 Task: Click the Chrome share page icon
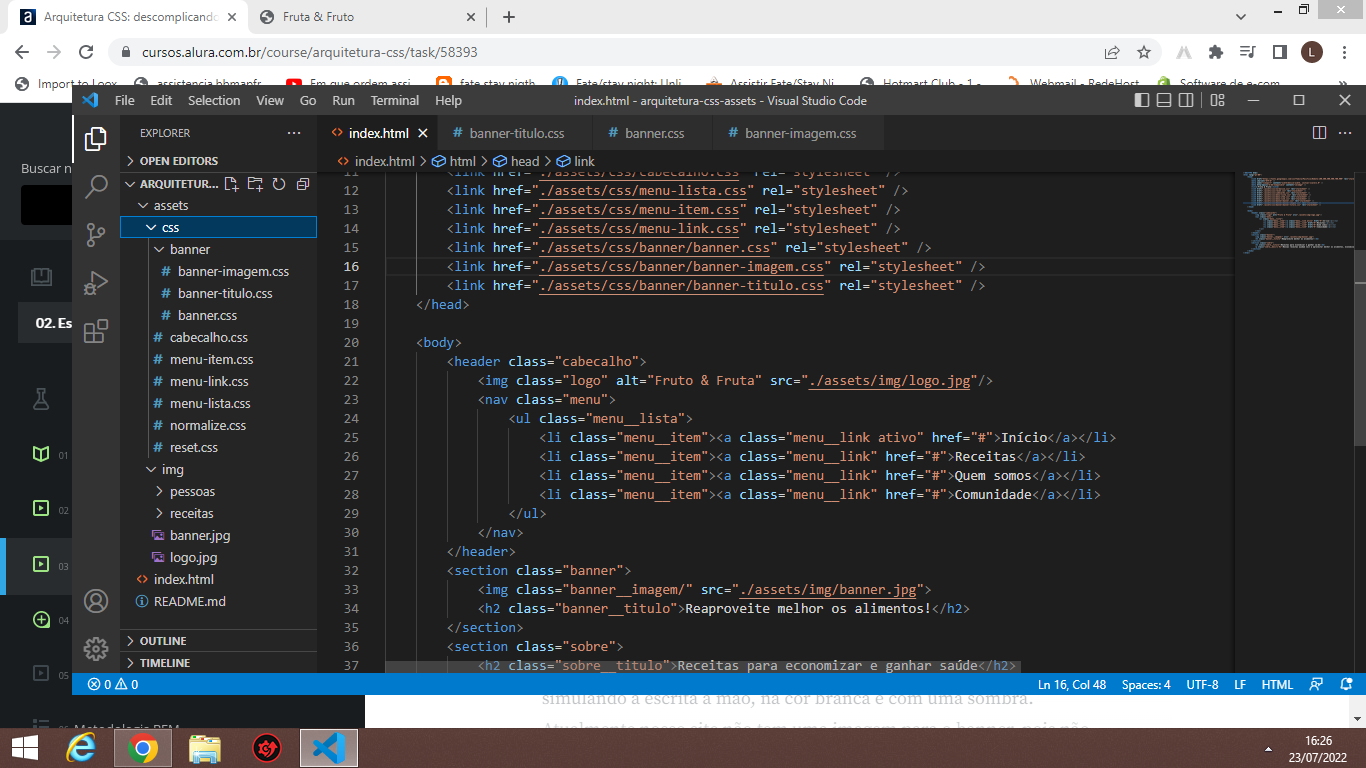click(x=1112, y=52)
